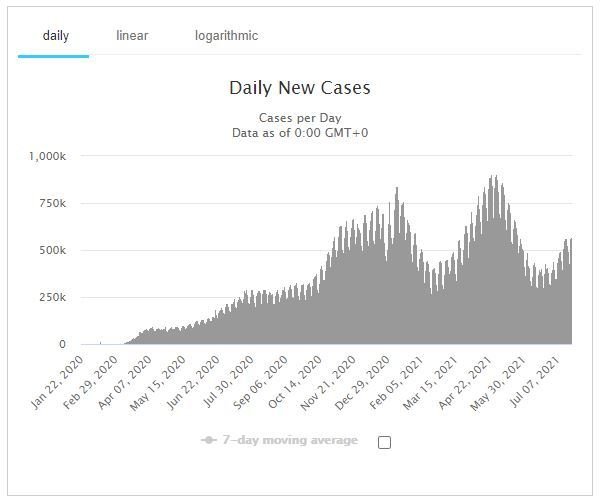Click the Data as of 0:00 GMT+0 text

[300, 132]
